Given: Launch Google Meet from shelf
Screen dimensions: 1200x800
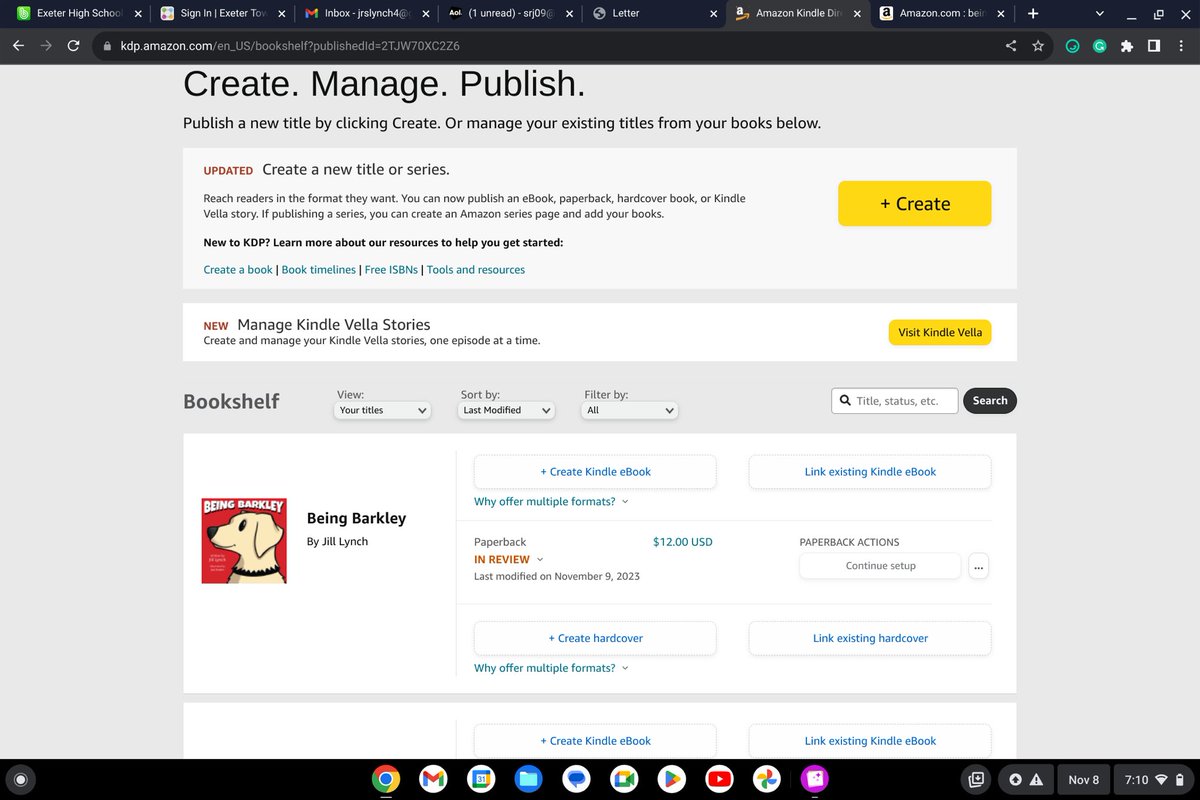Looking at the screenshot, I should [623, 779].
